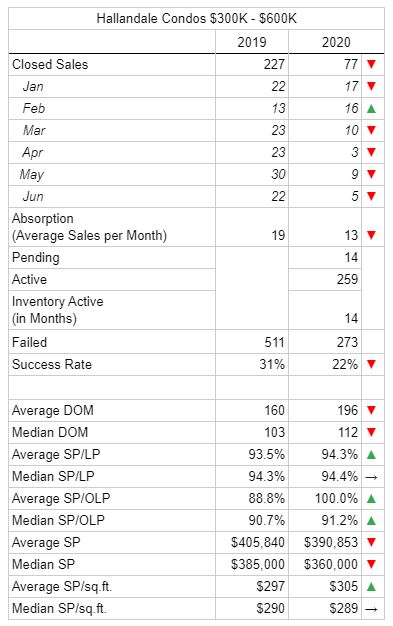This screenshot has height=626, width=393.
Task: Click the red arrow beside Median SP
Action: coord(371,564)
